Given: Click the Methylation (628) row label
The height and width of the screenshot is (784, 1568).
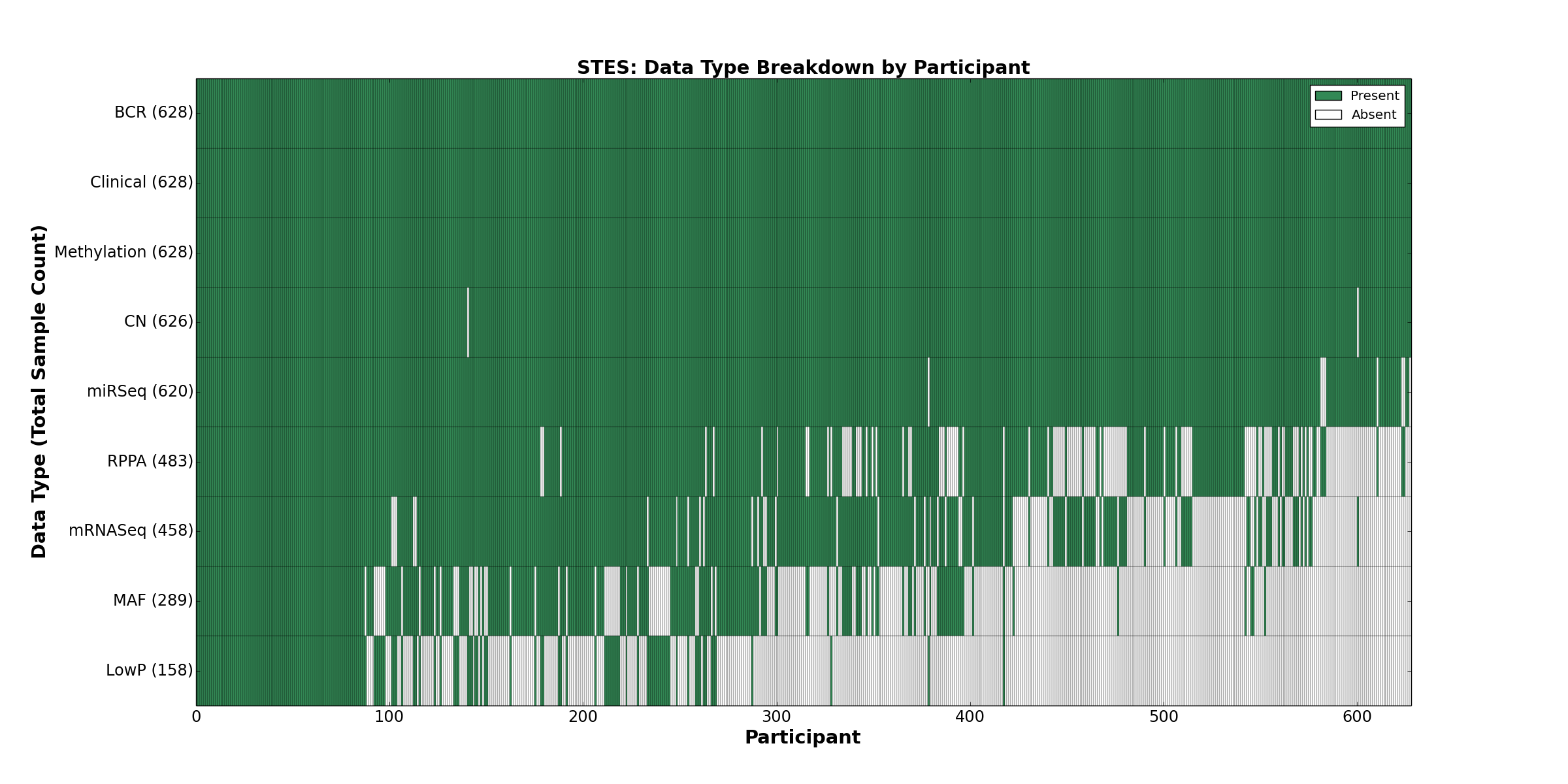Looking at the screenshot, I should tap(123, 252).
